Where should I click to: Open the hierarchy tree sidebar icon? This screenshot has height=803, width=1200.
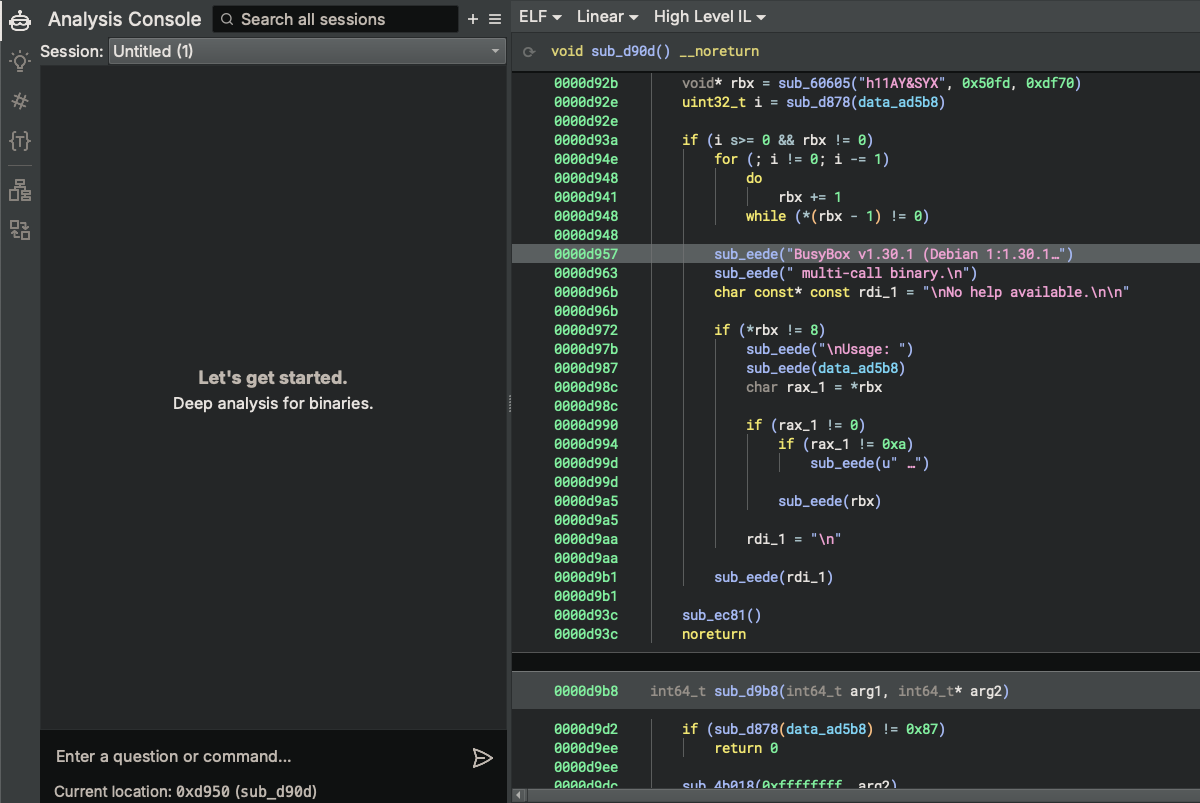click(x=19, y=190)
